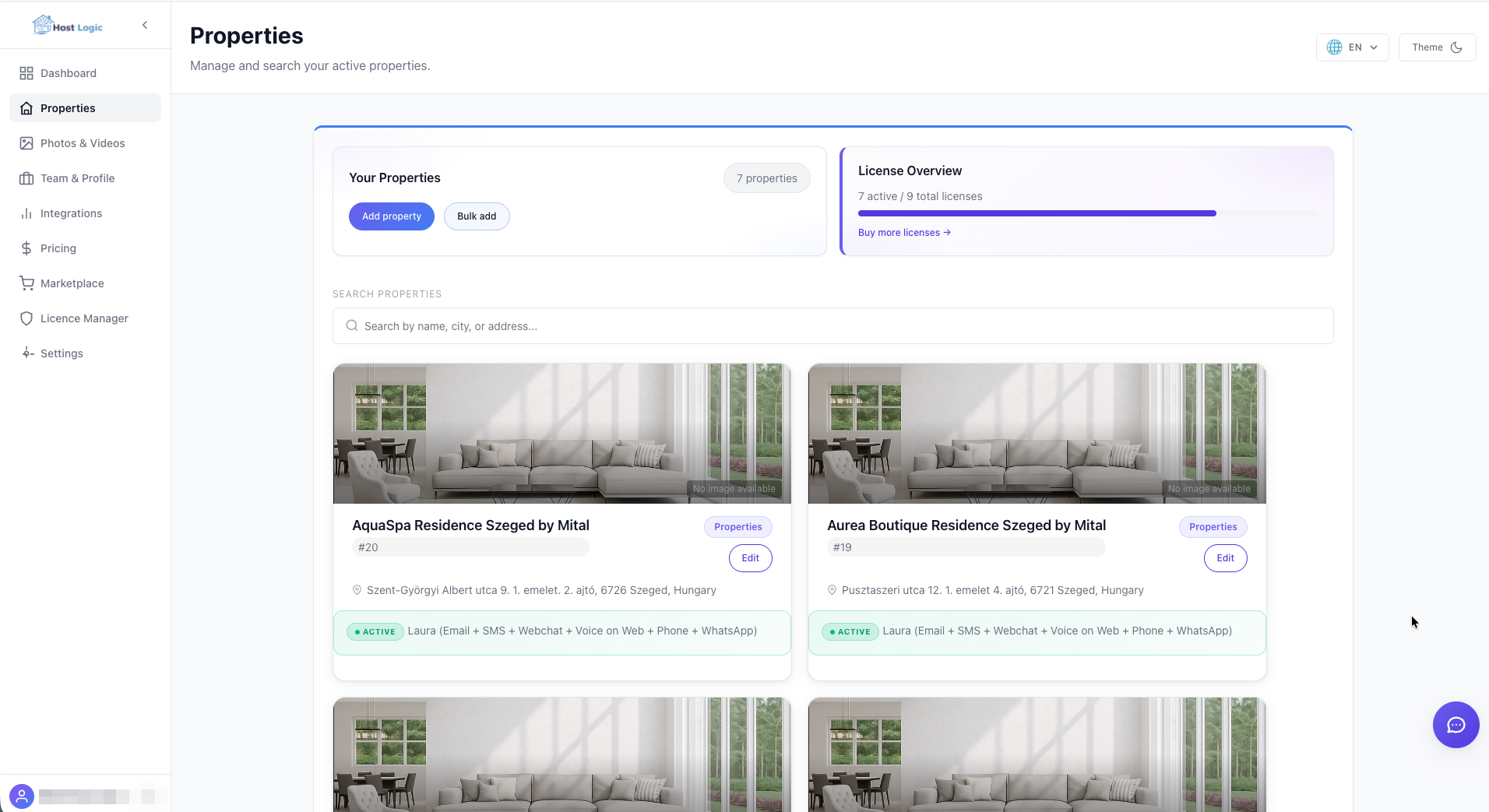Viewport: 1489px width, 812px height.
Task: Edit the AquaSpa Residence property
Action: click(x=750, y=558)
